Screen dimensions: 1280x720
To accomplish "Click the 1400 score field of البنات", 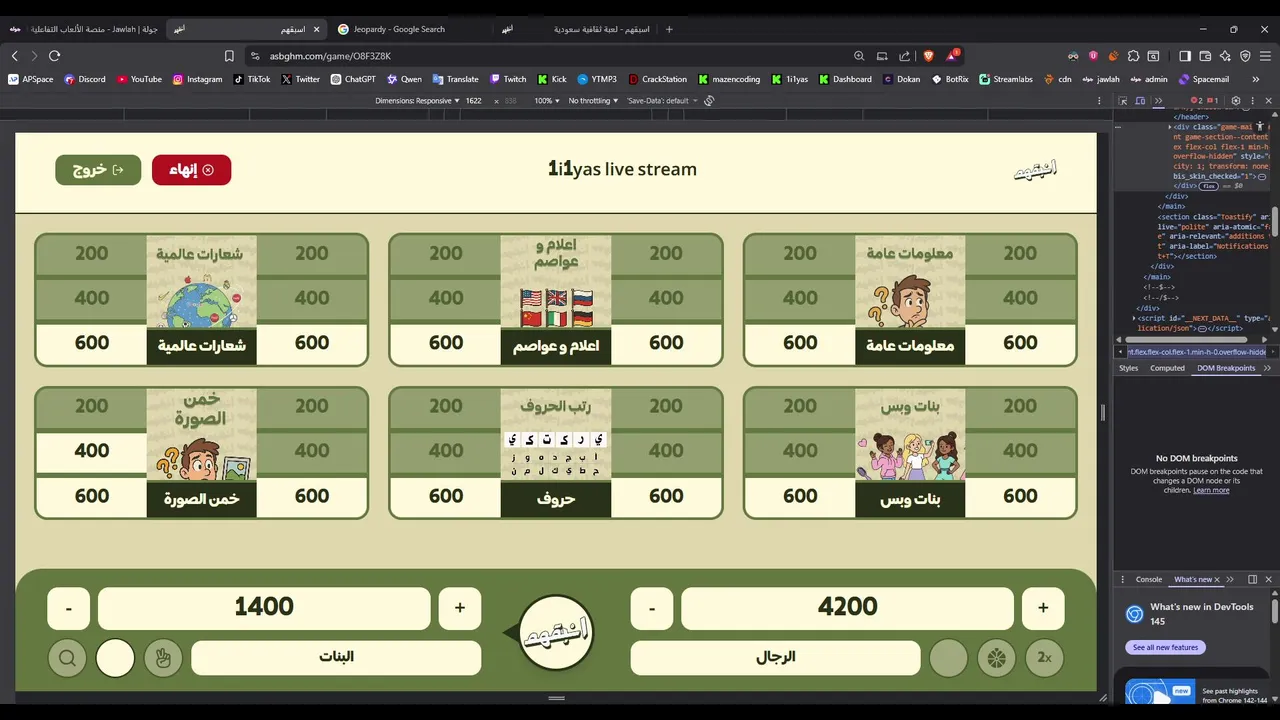I will pyautogui.click(x=264, y=608).
